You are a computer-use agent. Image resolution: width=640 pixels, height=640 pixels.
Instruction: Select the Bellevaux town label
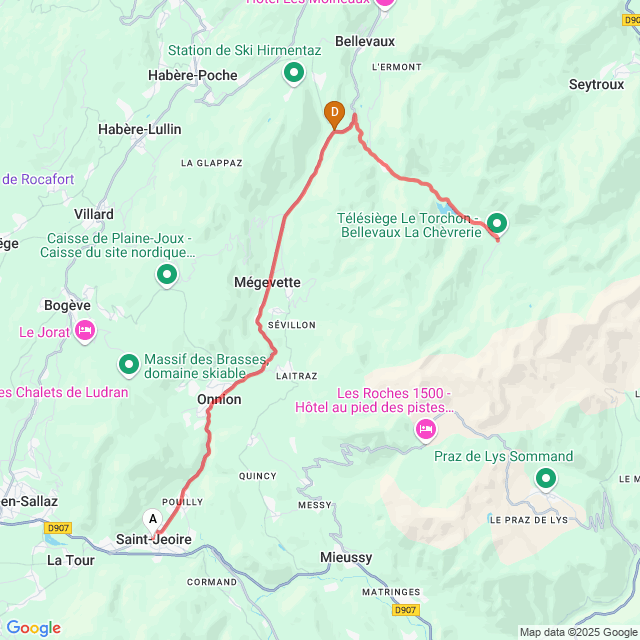pos(365,41)
